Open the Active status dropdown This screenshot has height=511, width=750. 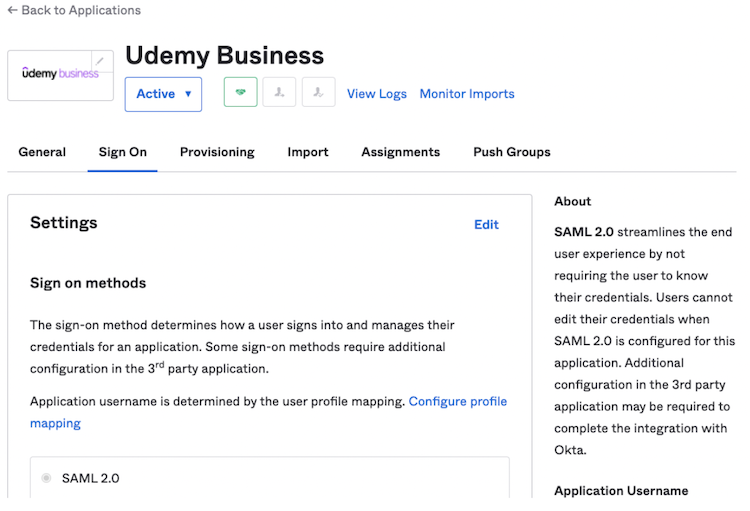(163, 94)
